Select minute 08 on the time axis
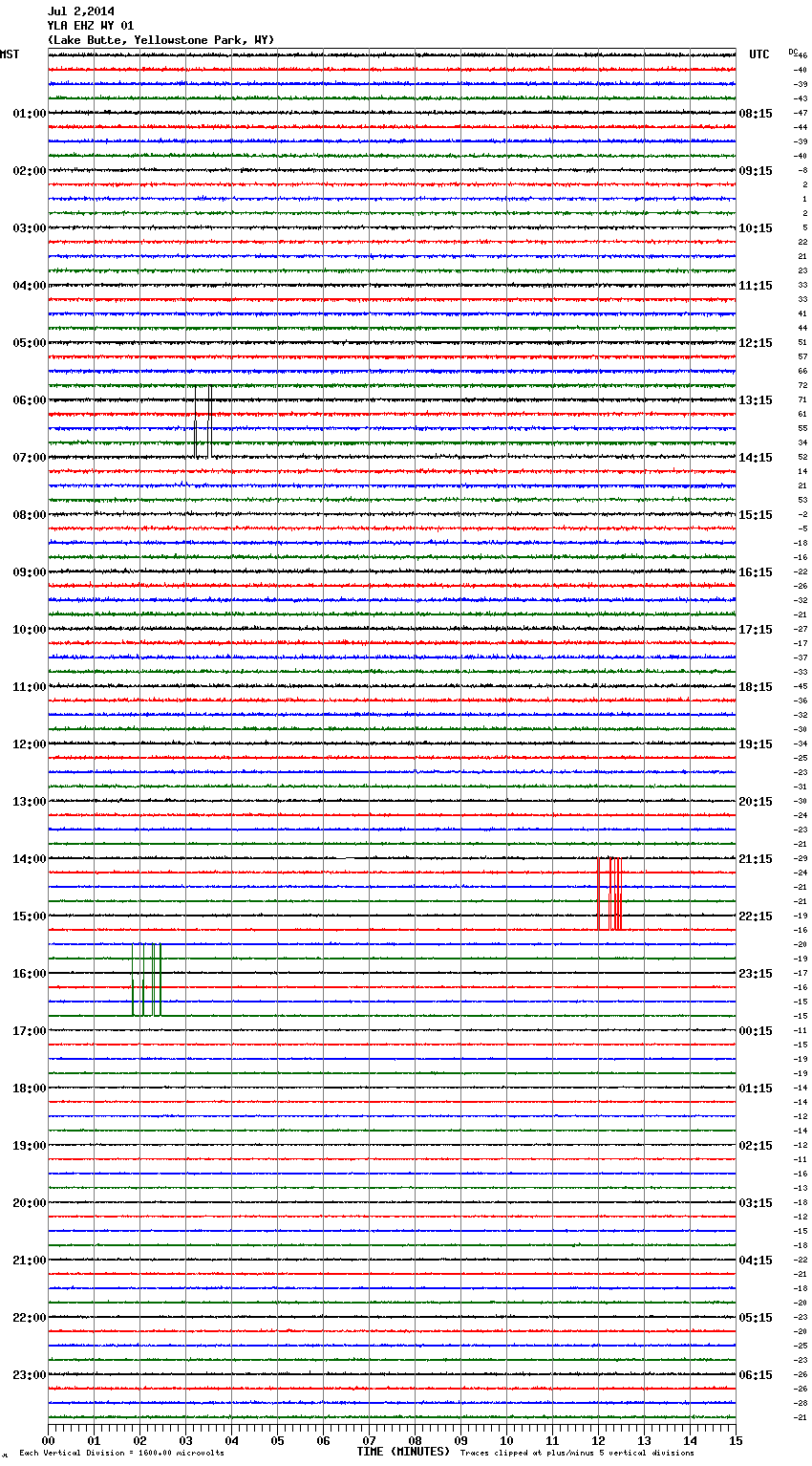 [415, 1439]
